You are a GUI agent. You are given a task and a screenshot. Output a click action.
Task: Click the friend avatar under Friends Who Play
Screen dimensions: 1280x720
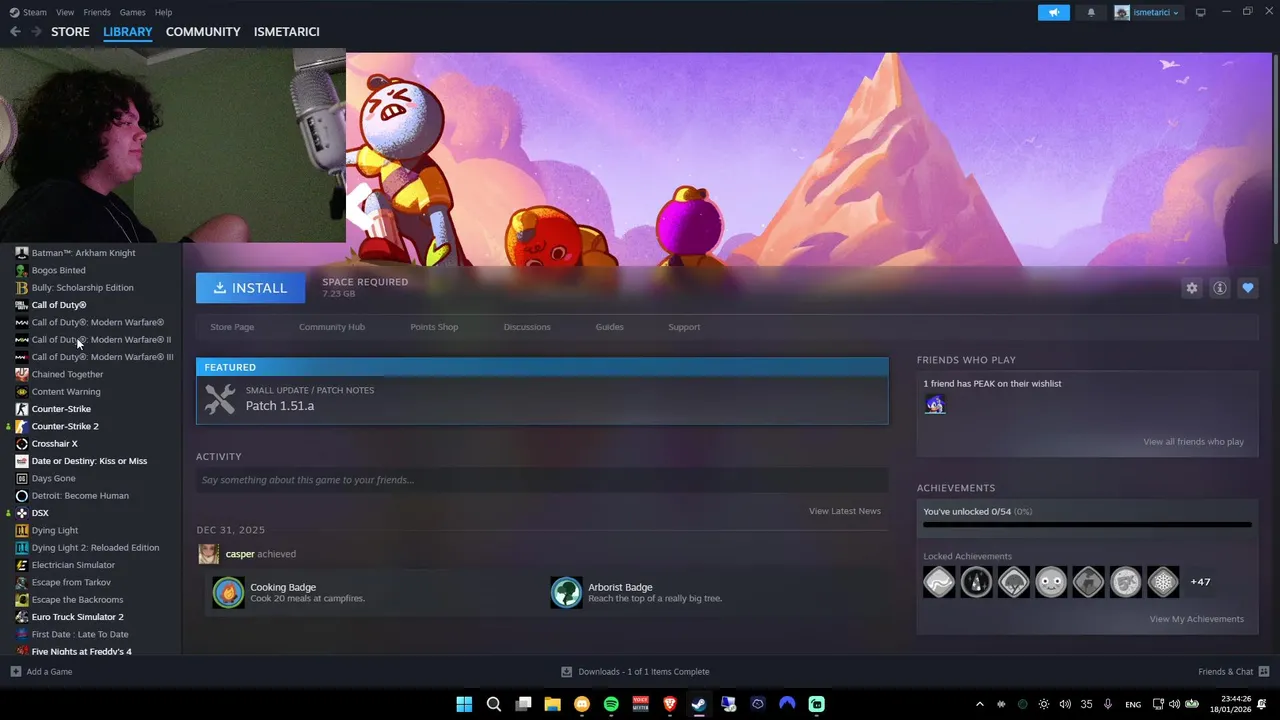(935, 404)
